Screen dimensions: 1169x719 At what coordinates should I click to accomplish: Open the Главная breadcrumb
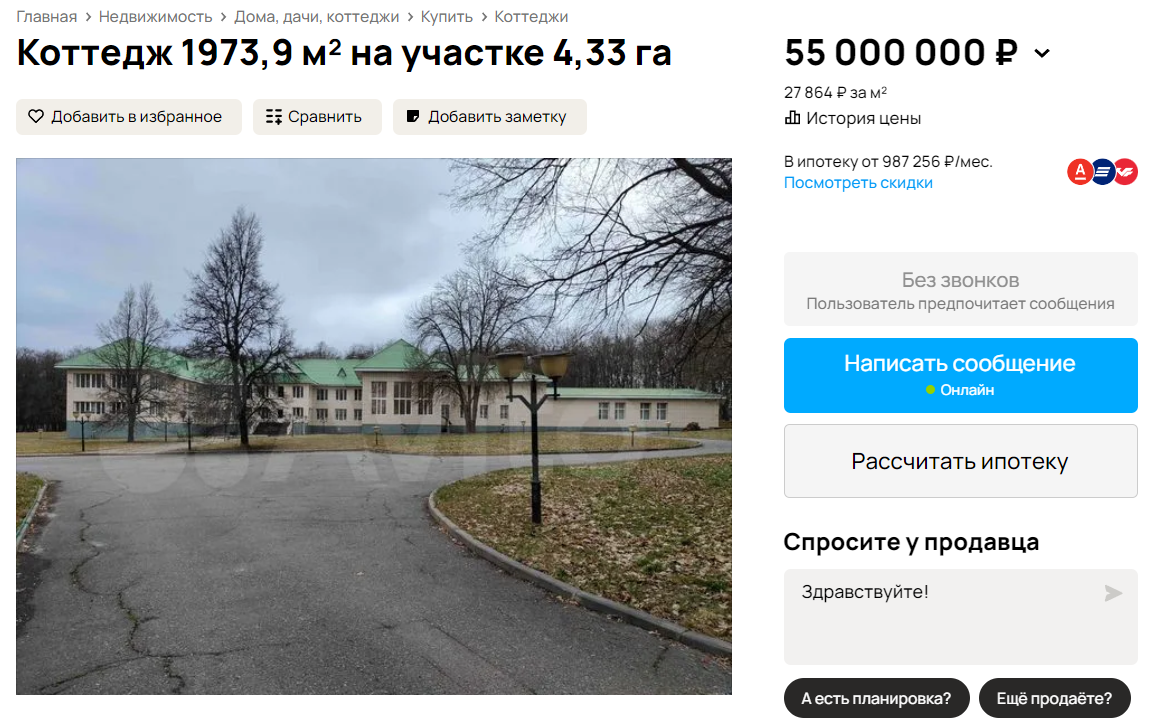coord(46,16)
